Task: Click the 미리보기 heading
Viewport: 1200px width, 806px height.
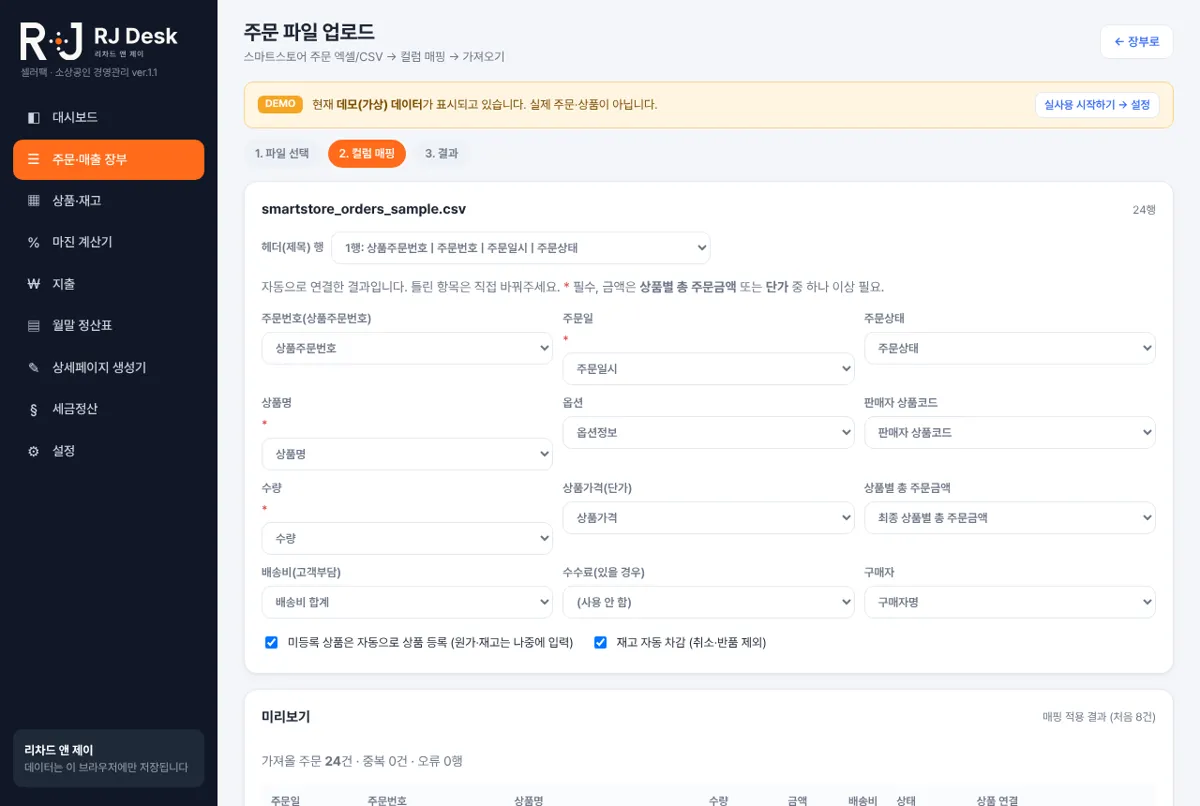Action: point(286,717)
